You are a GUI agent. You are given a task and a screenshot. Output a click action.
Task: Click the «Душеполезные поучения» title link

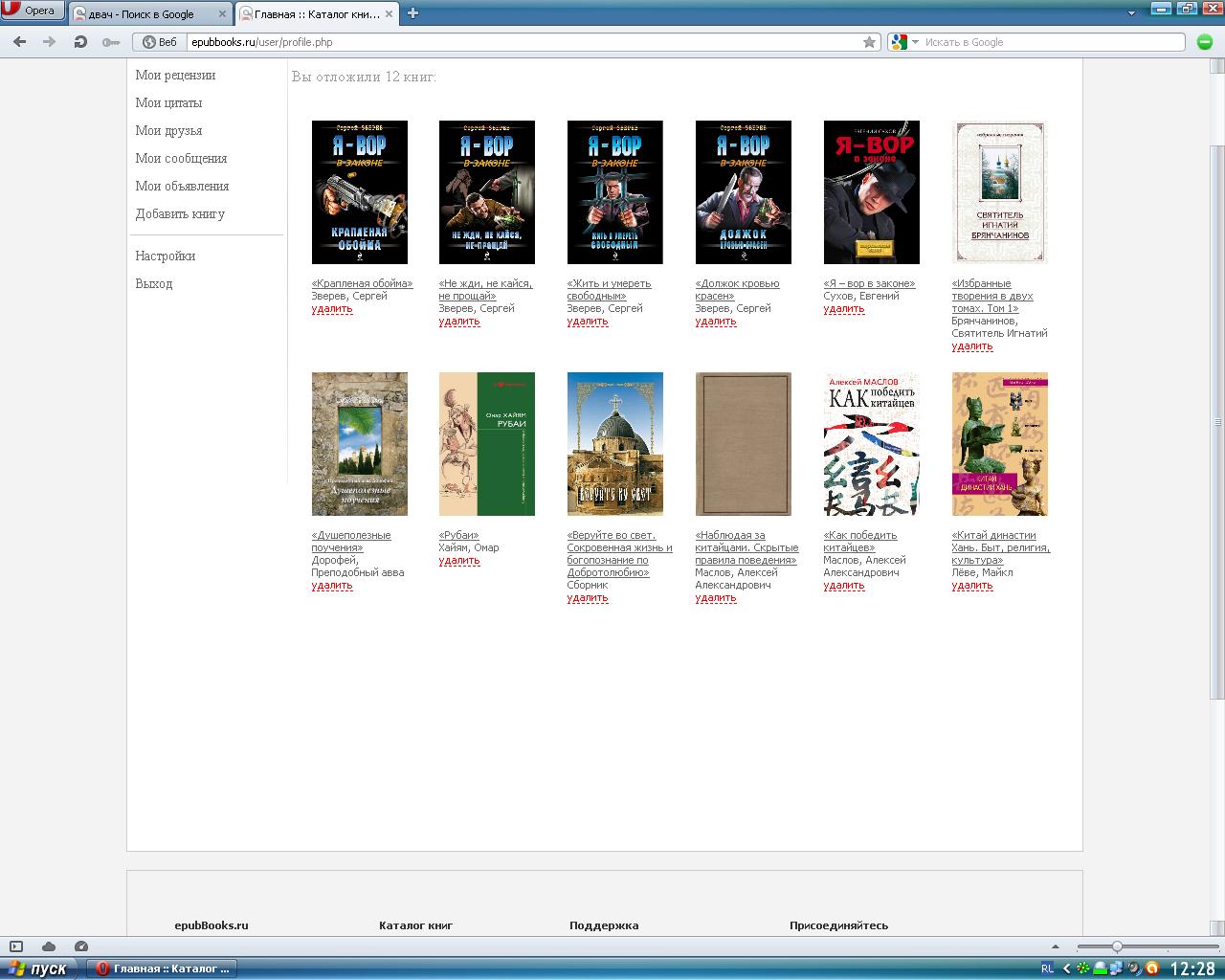(x=351, y=542)
